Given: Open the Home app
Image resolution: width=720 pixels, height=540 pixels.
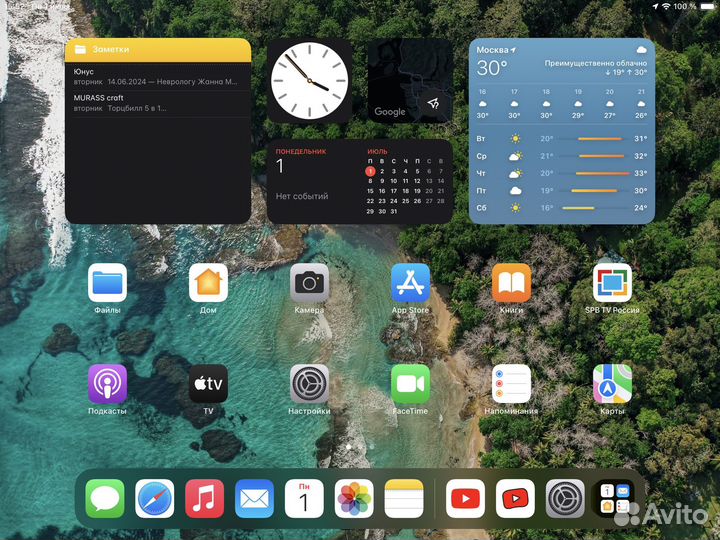Looking at the screenshot, I should pos(208,283).
